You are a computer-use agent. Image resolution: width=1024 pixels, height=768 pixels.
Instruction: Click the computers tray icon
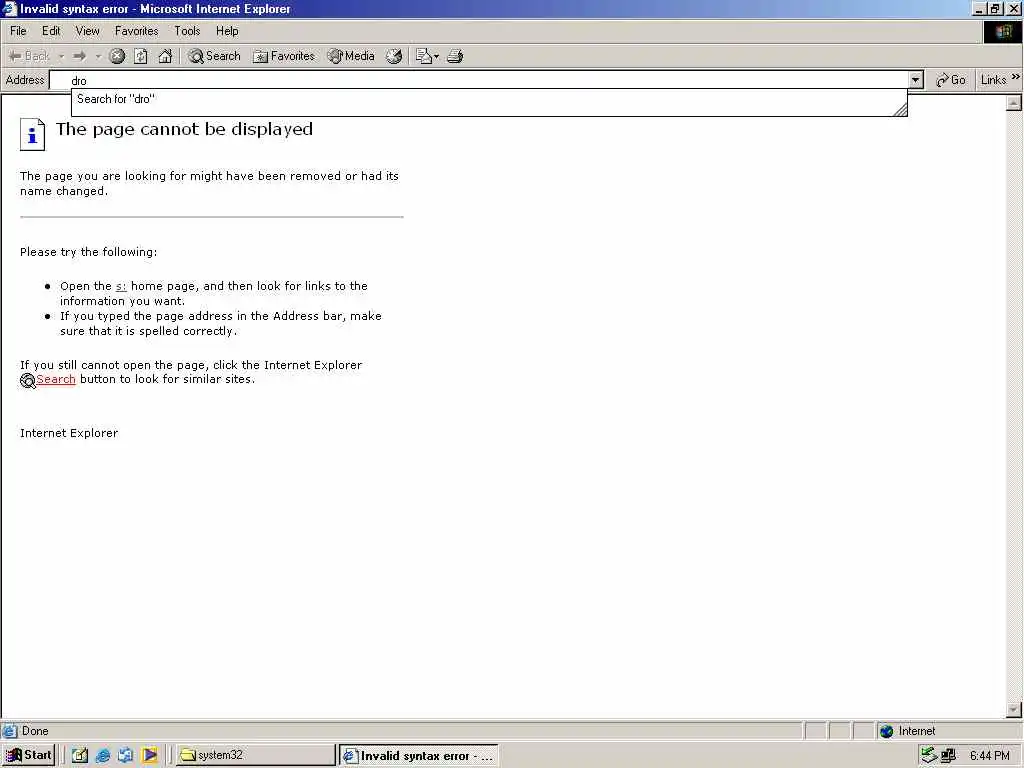coord(948,756)
